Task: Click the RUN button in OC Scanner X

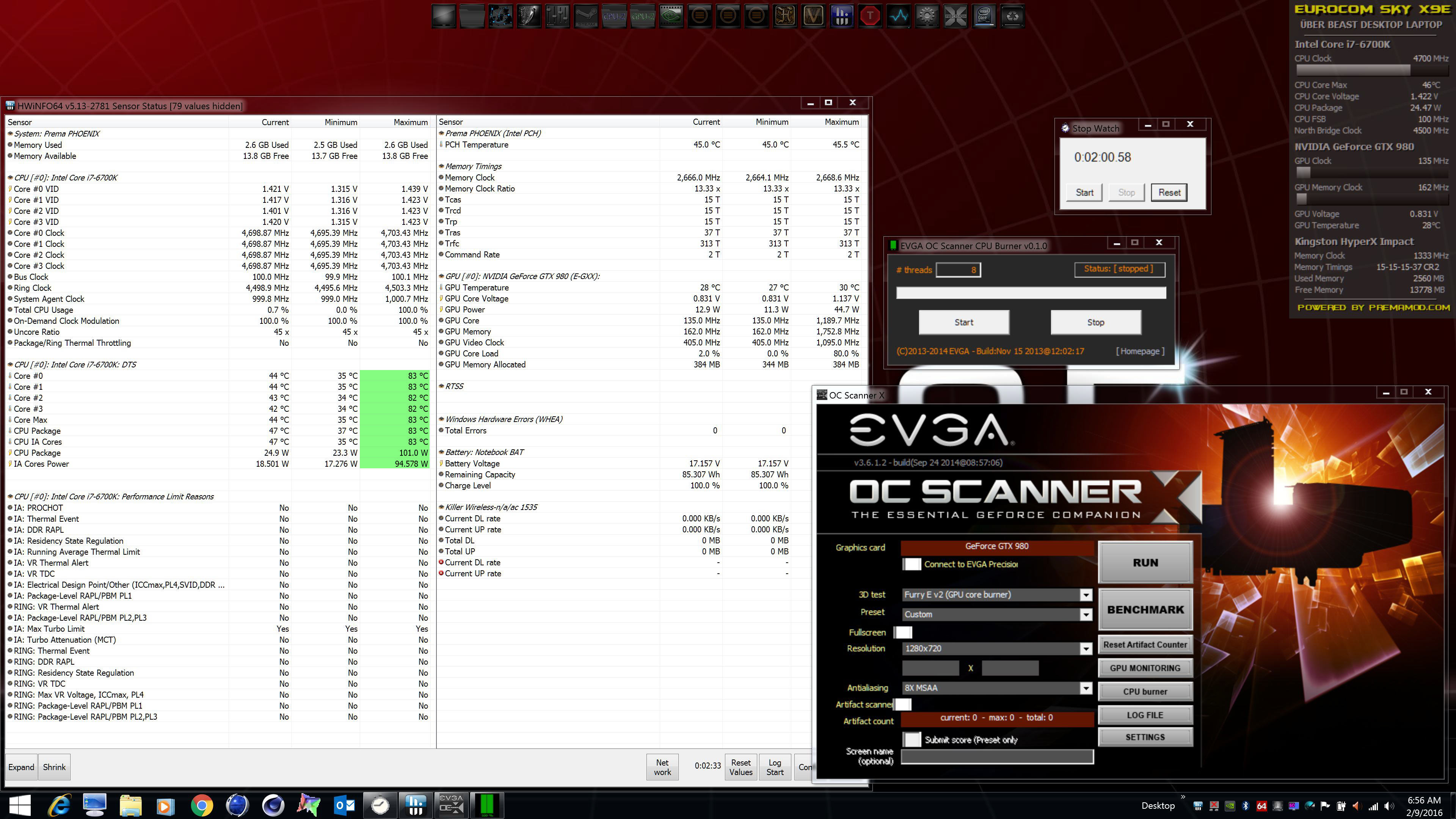Action: point(1145,562)
